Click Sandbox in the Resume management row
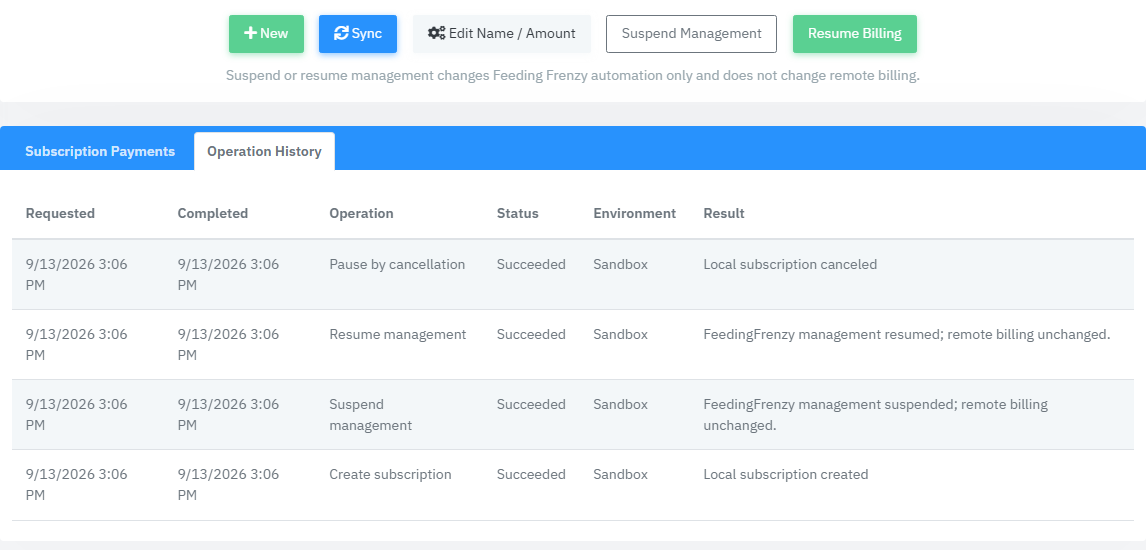Viewport: 1146px width, 550px height. click(x=621, y=335)
